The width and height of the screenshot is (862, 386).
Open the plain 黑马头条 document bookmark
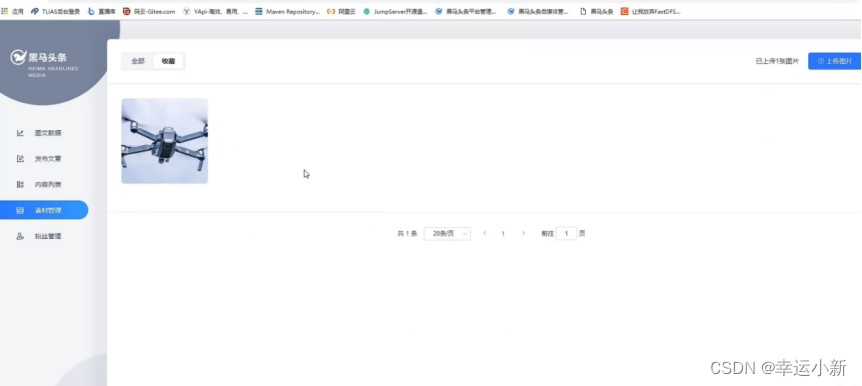pos(597,11)
